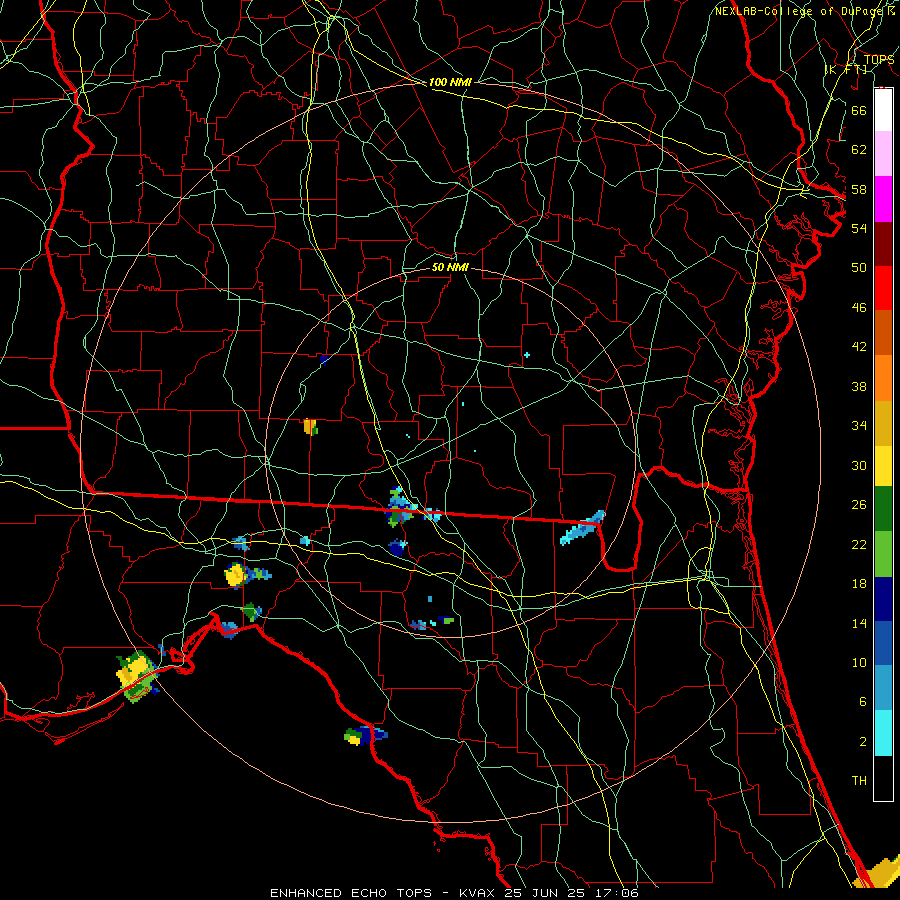Select the dark maroon legend swatch

point(883,244)
